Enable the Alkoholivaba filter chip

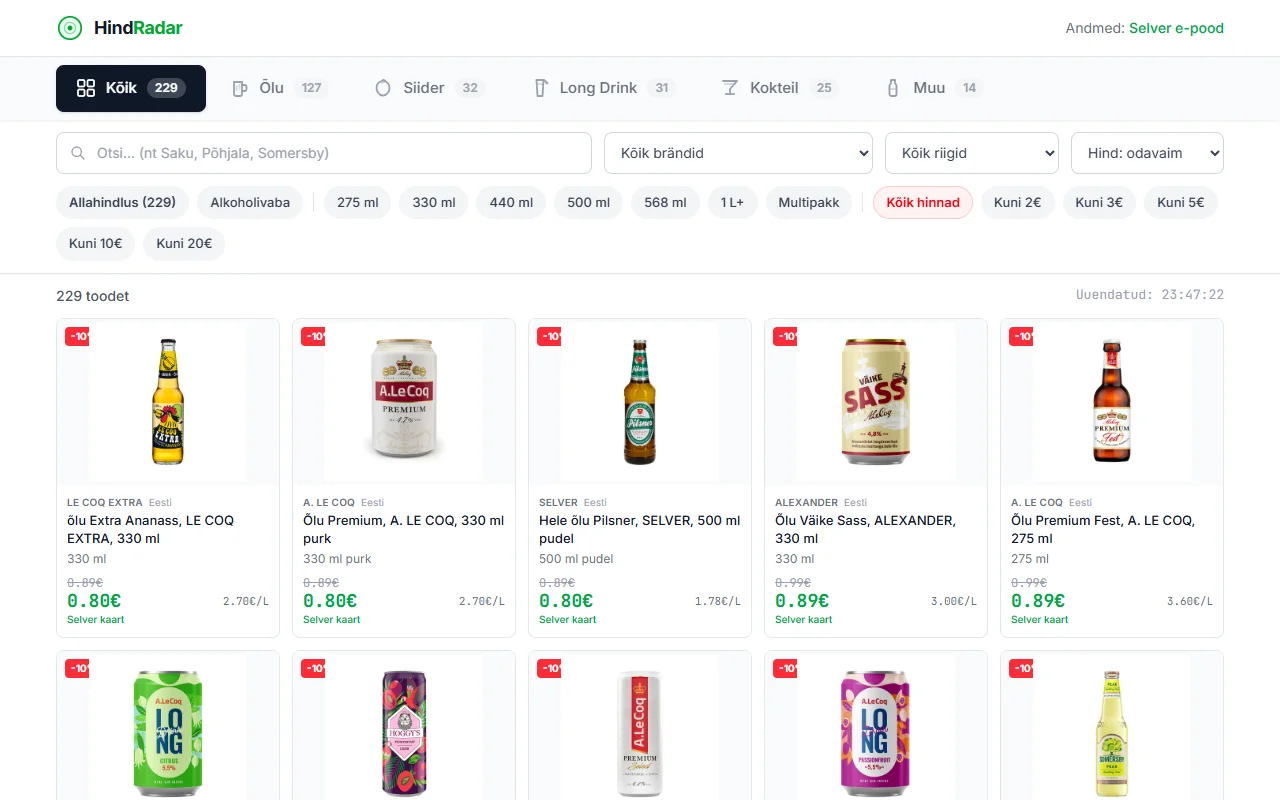click(x=250, y=202)
